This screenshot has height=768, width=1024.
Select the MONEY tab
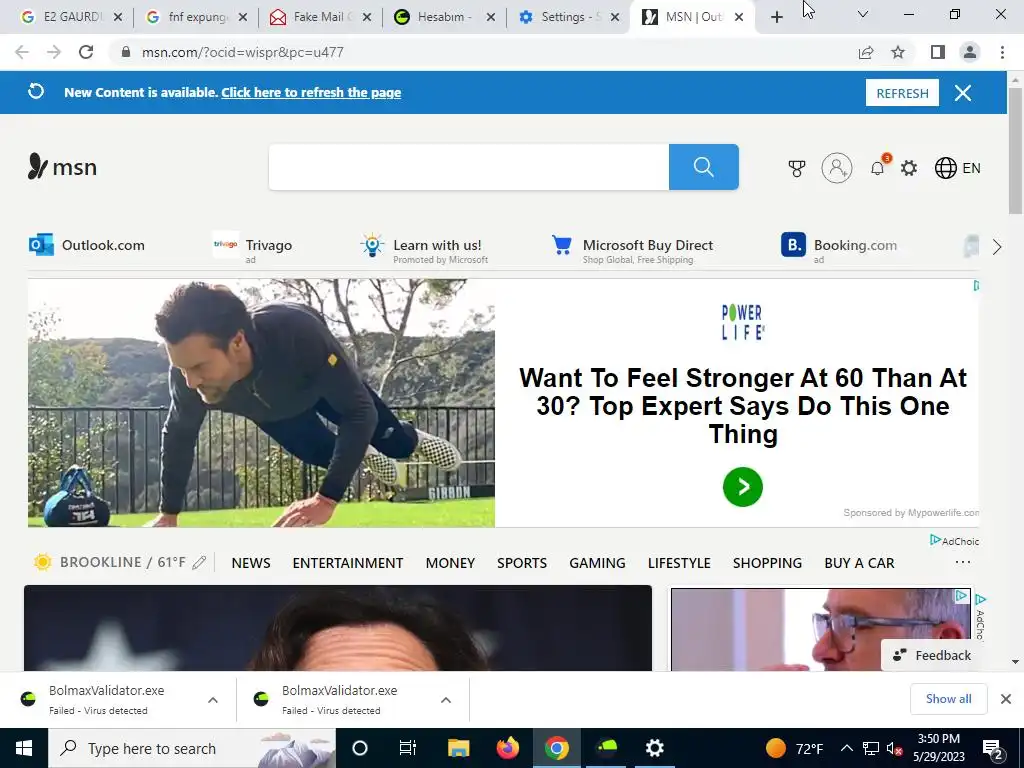click(x=450, y=563)
